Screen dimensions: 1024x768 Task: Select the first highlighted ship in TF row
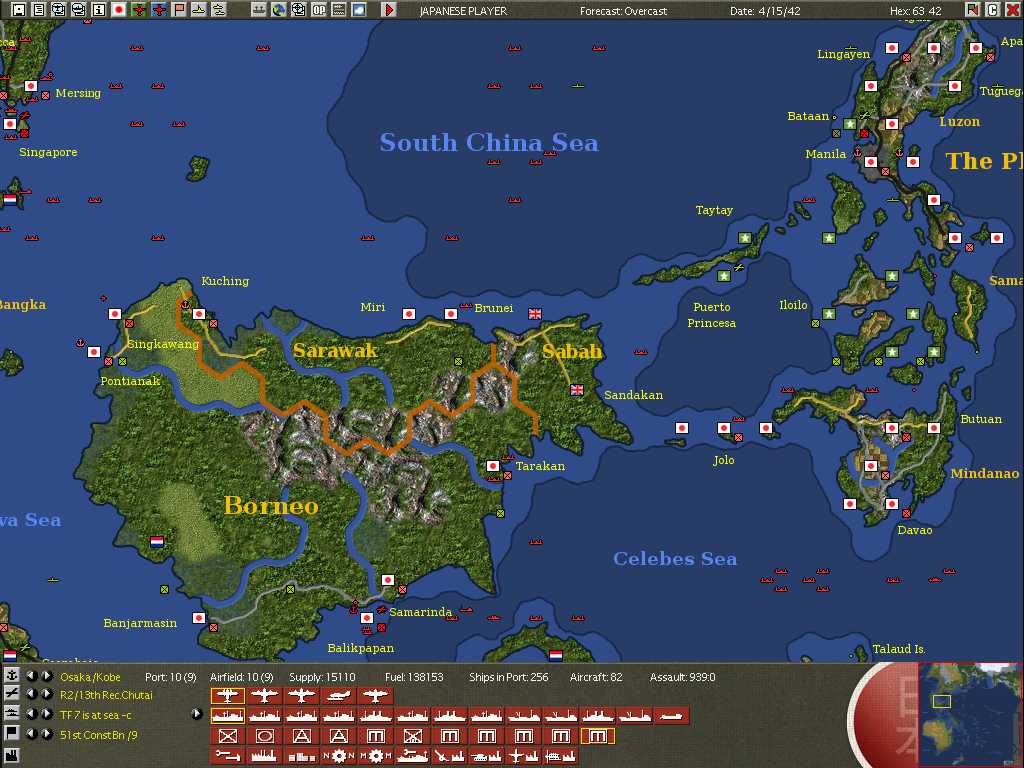[x=228, y=716]
